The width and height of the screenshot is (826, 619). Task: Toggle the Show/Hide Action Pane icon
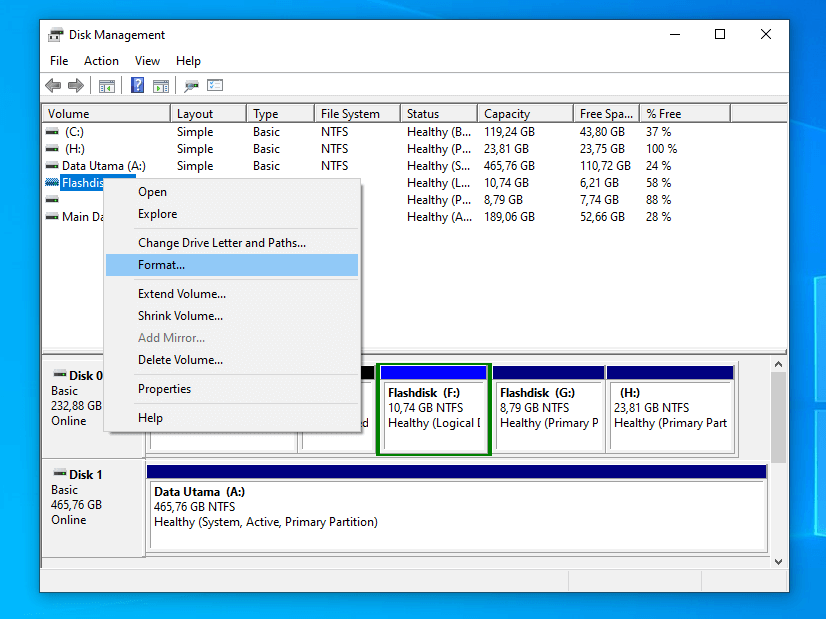[x=161, y=85]
